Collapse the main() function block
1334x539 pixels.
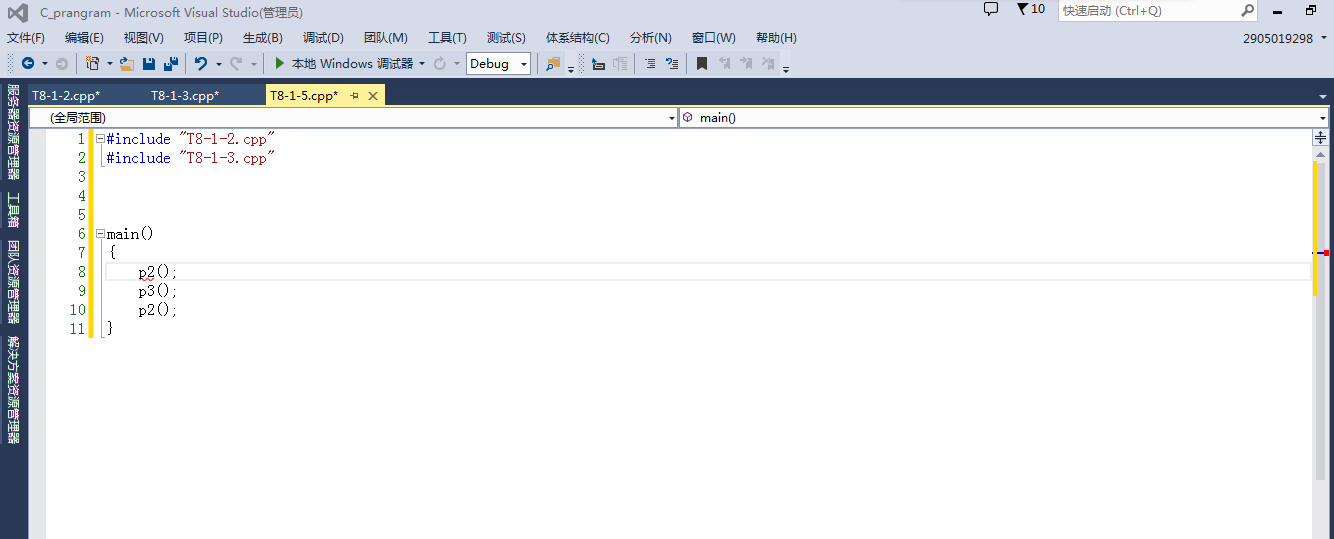[99, 234]
